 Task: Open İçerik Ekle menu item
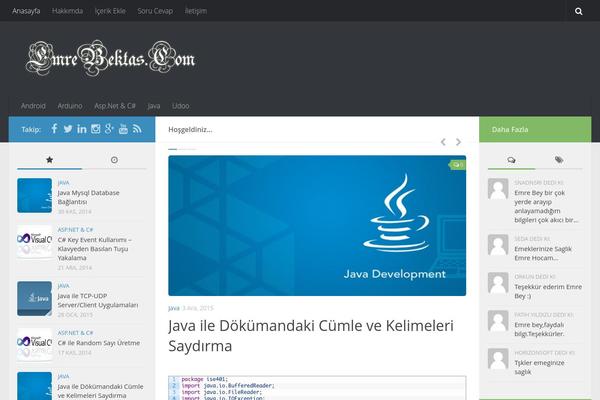click(x=110, y=11)
